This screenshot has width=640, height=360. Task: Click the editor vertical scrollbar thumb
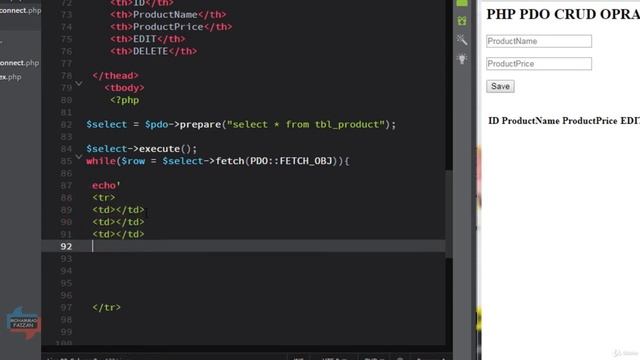[x=449, y=214]
